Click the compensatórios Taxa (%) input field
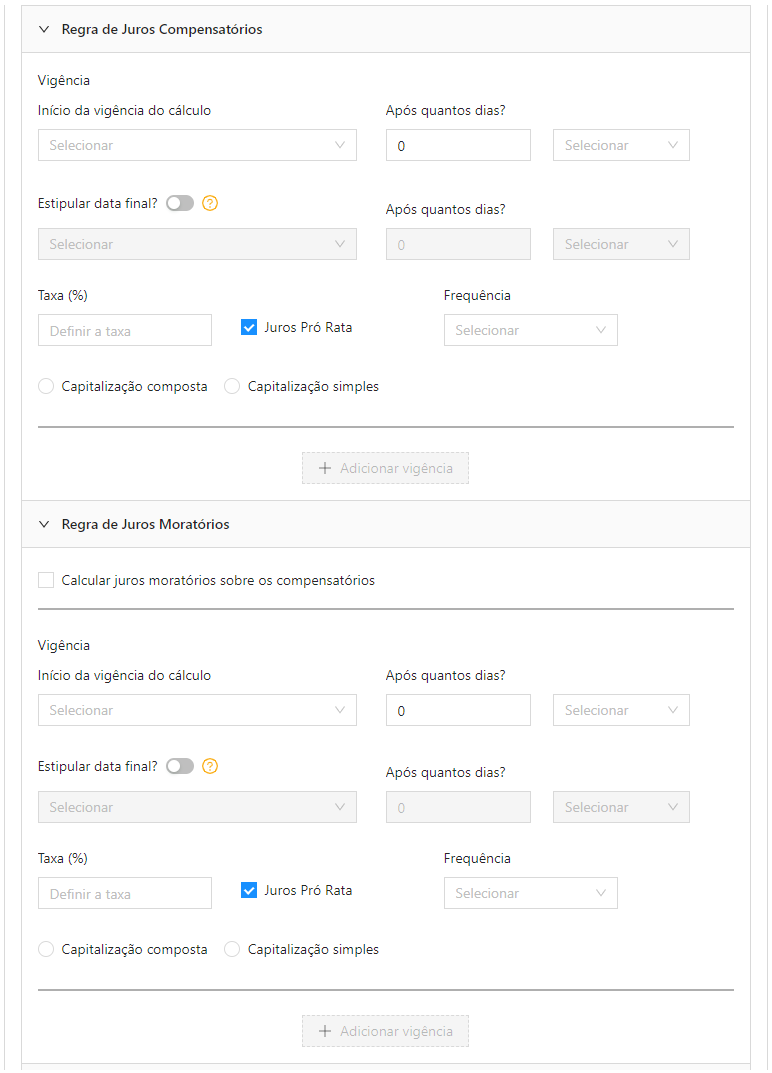Image resolution: width=772 pixels, height=1073 pixels. [125, 331]
